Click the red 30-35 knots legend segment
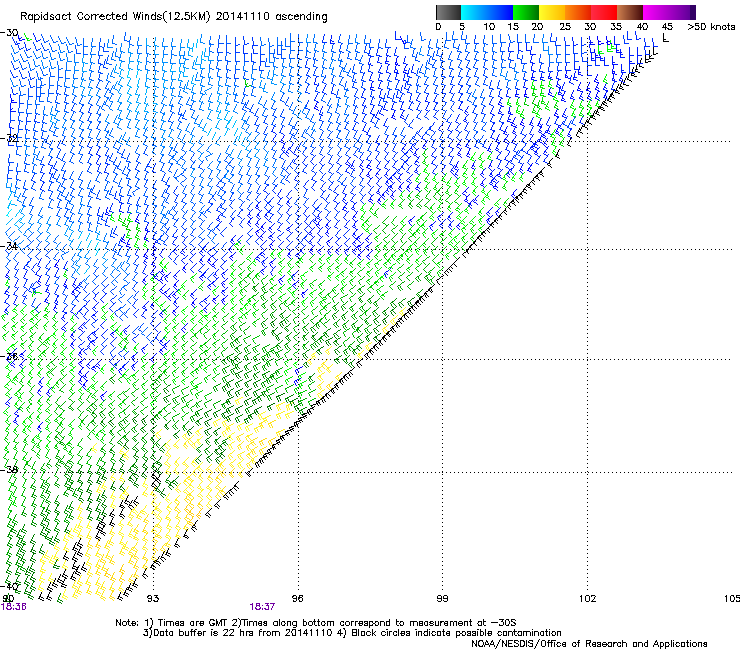 pos(604,12)
